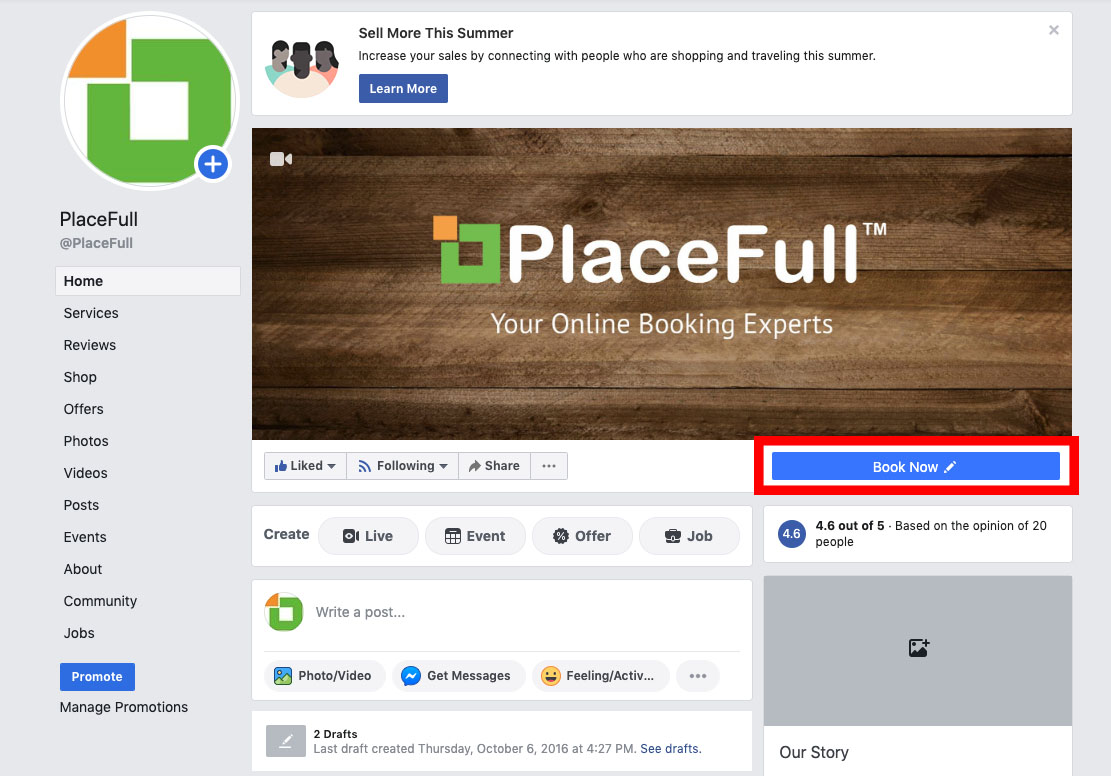Click the PlaceFull page name
The image size is (1111, 776).
(x=98, y=219)
